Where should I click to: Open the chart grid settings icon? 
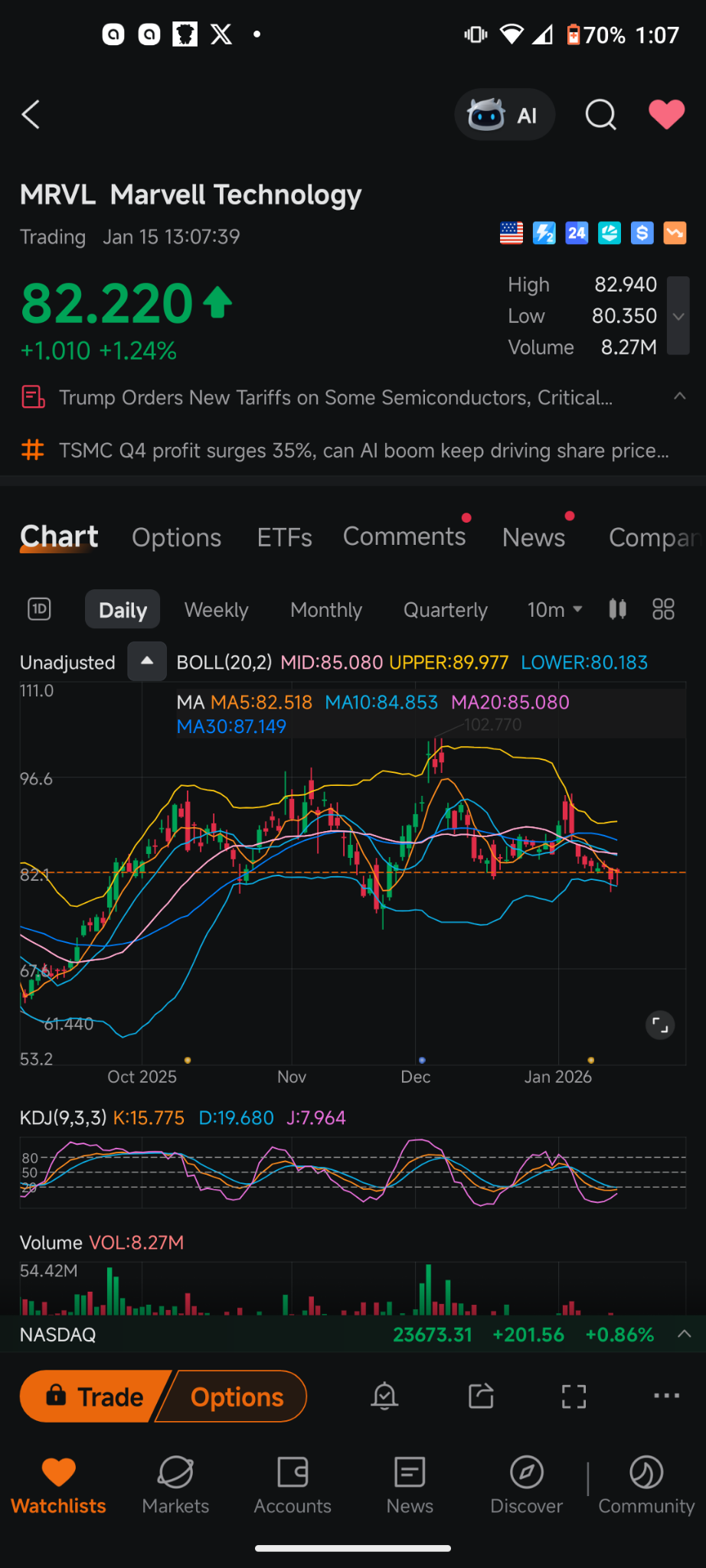pyautogui.click(x=663, y=609)
